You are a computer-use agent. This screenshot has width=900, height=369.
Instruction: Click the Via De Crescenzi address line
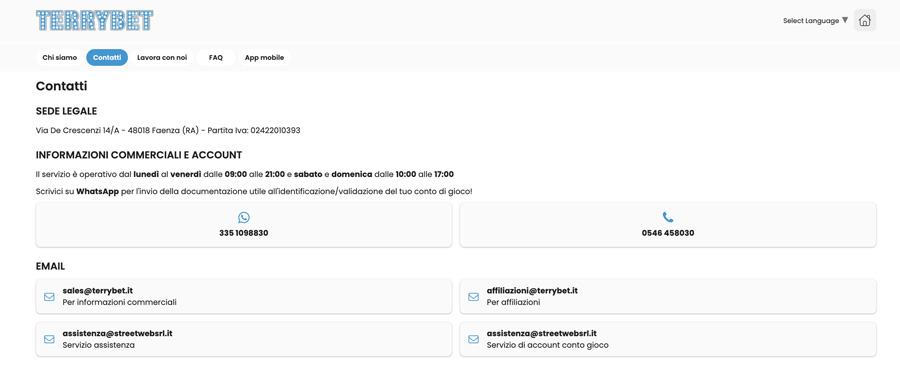coord(168,130)
